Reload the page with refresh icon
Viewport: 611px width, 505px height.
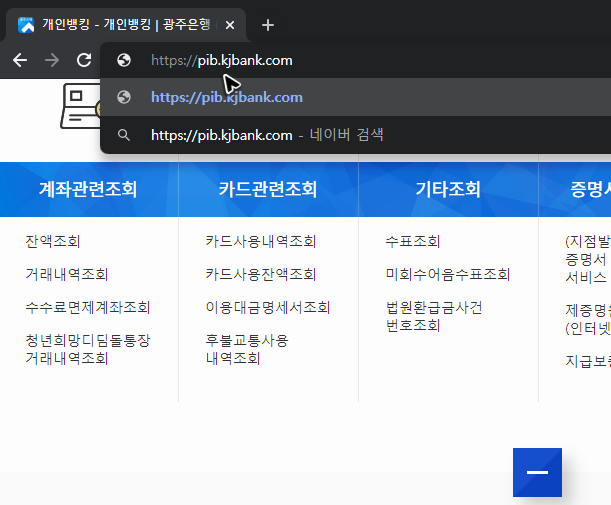click(x=84, y=60)
